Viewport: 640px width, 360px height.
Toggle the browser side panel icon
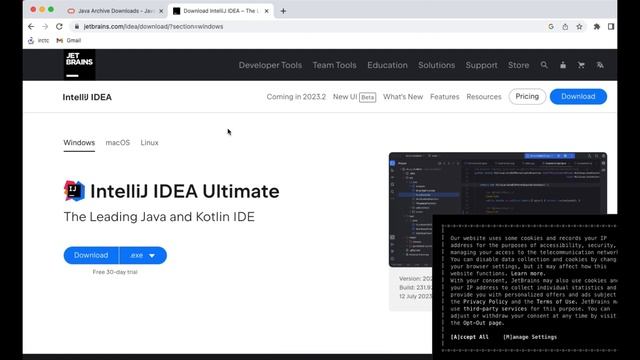click(611, 27)
